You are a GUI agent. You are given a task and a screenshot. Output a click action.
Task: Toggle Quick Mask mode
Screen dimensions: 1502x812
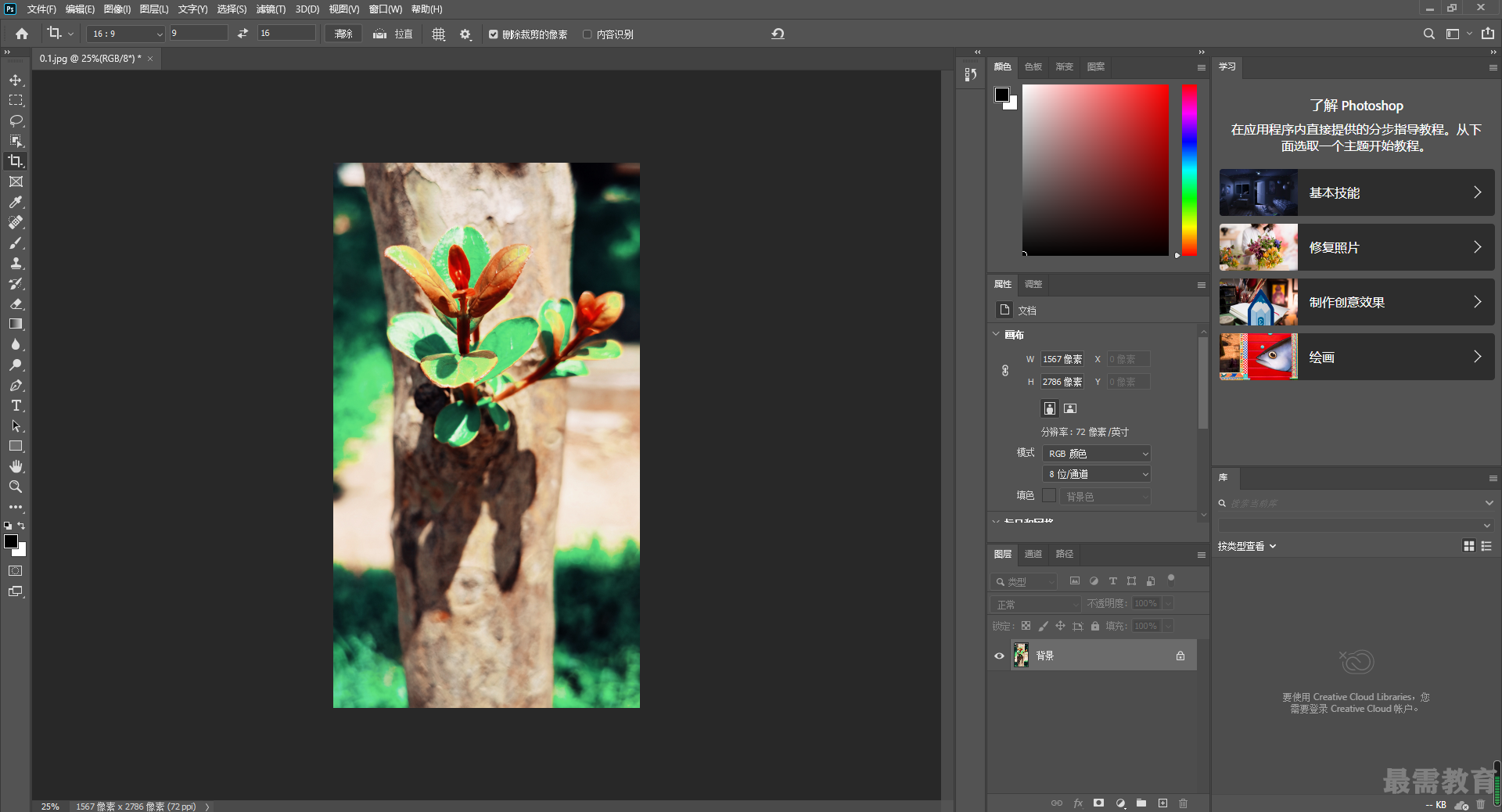coord(16,571)
